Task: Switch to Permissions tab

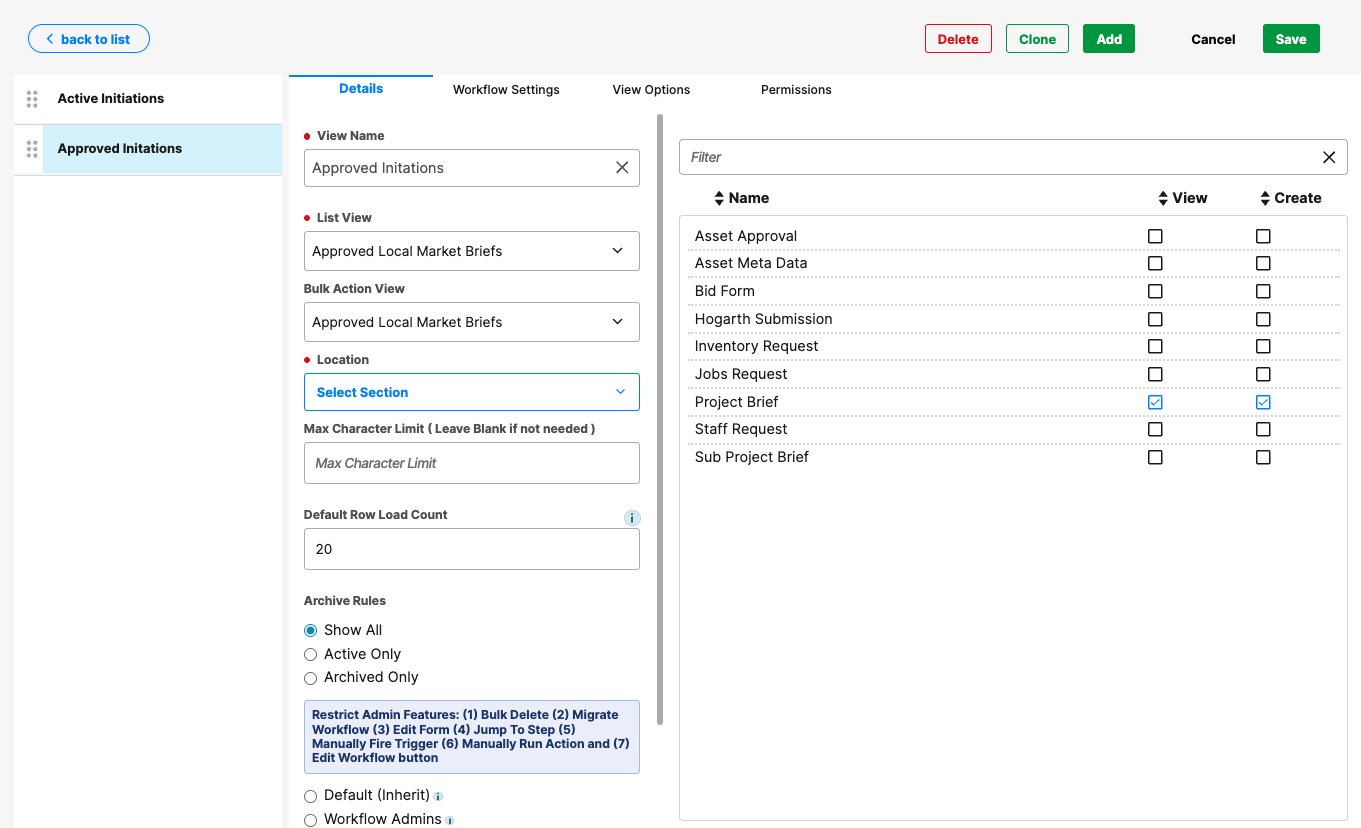Action: coord(796,90)
